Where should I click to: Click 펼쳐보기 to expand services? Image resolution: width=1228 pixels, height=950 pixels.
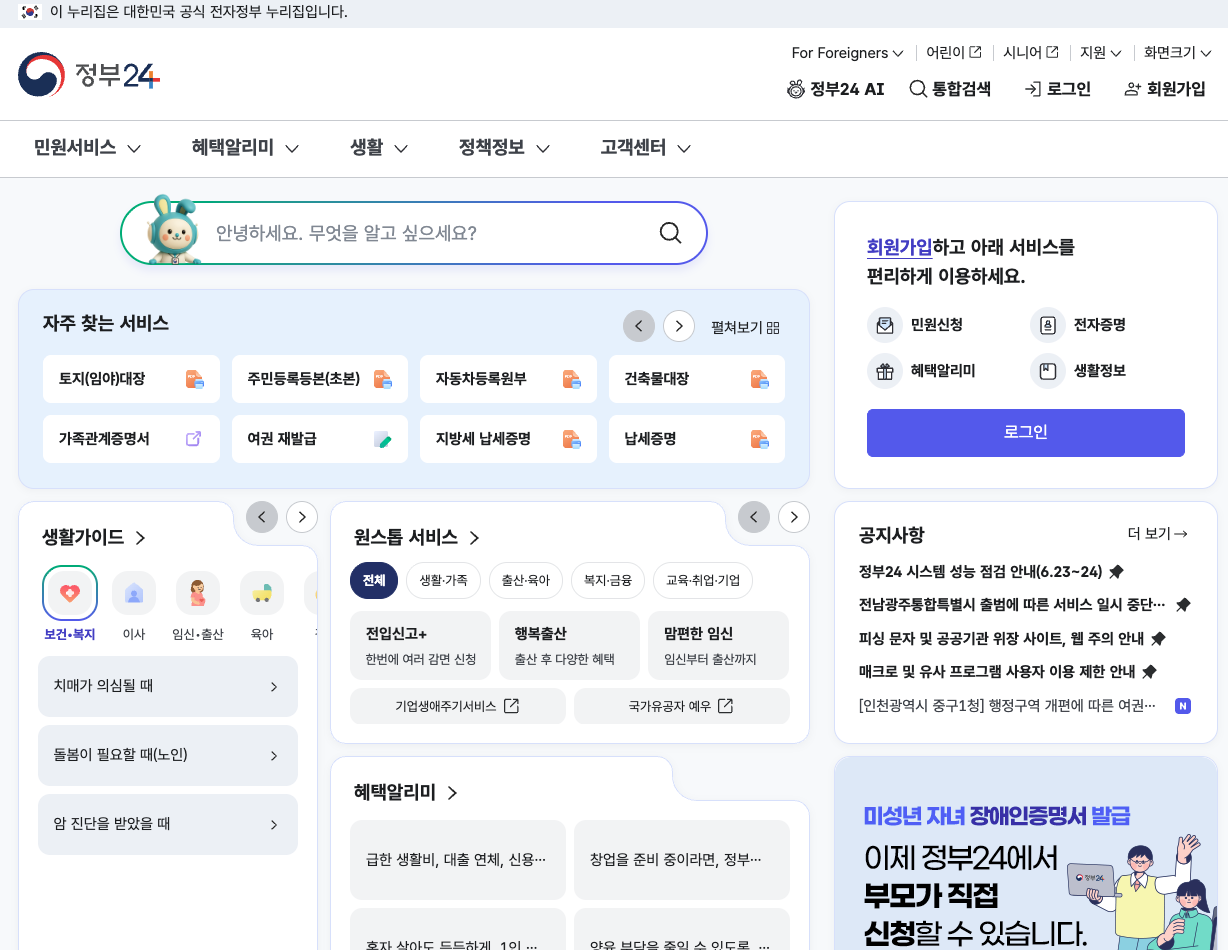(745, 327)
